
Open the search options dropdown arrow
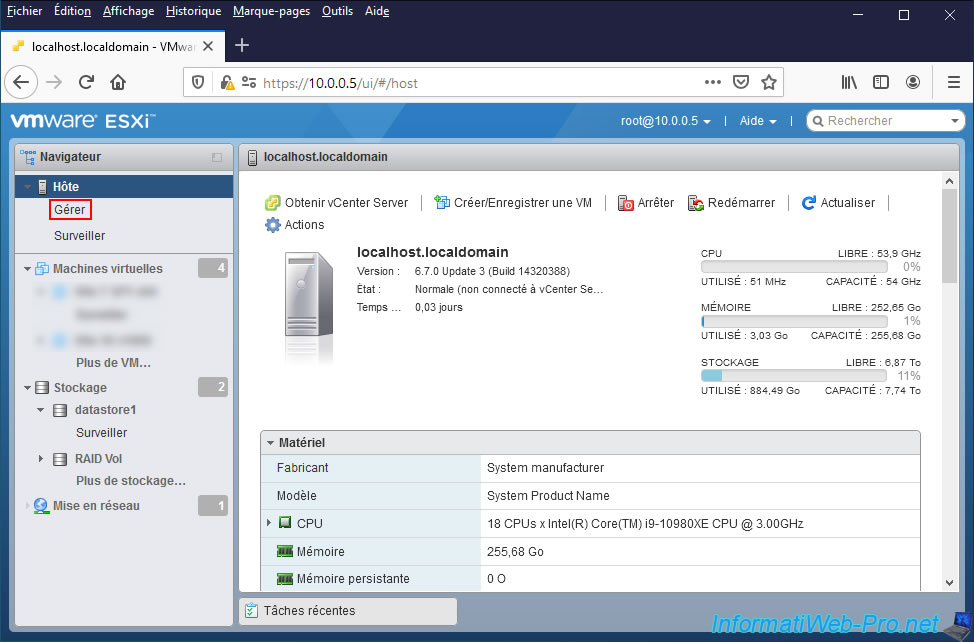955,120
